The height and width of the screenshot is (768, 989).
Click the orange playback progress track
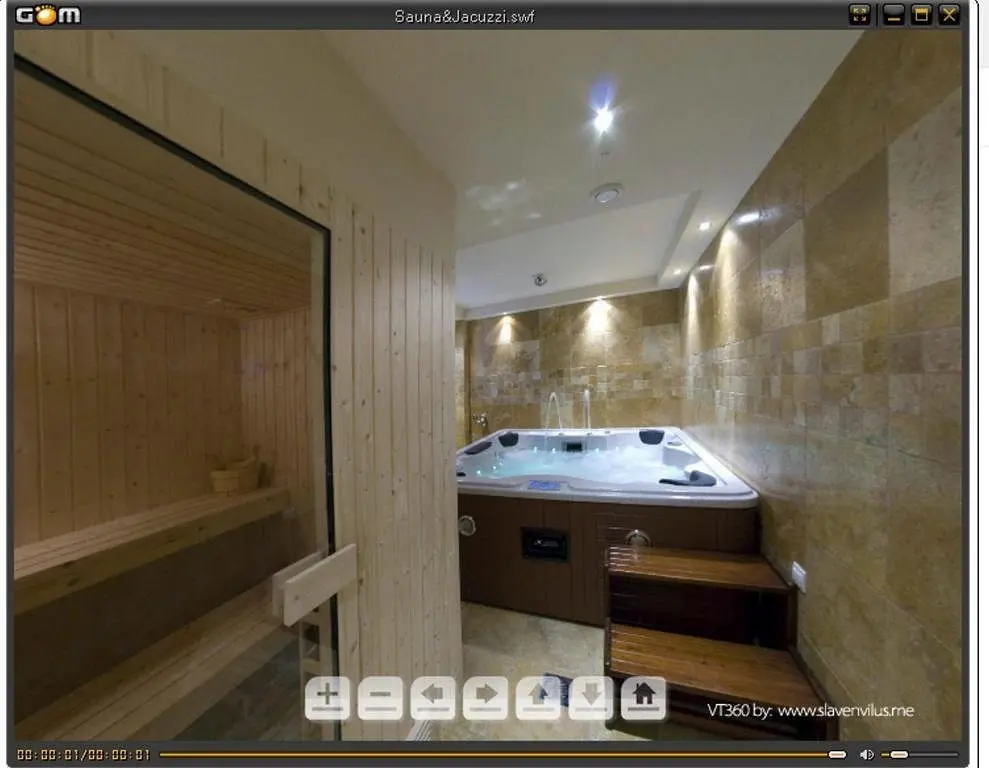pos(494,754)
